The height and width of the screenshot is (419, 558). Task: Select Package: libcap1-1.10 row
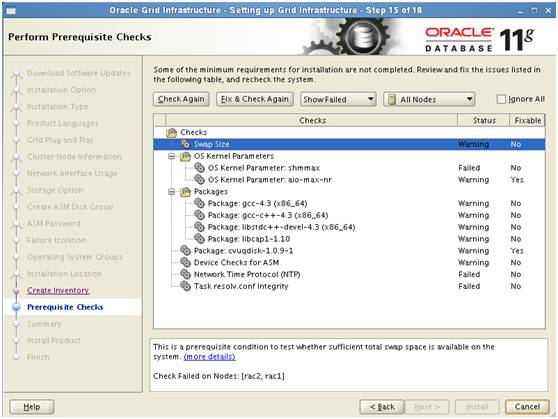coord(349,239)
